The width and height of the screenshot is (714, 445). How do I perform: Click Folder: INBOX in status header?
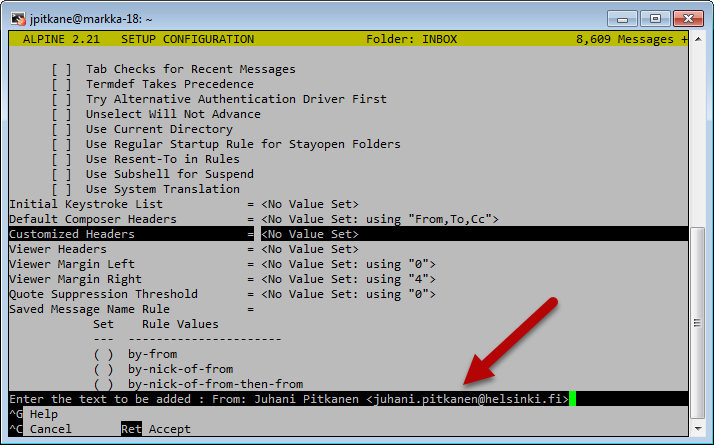click(x=412, y=40)
